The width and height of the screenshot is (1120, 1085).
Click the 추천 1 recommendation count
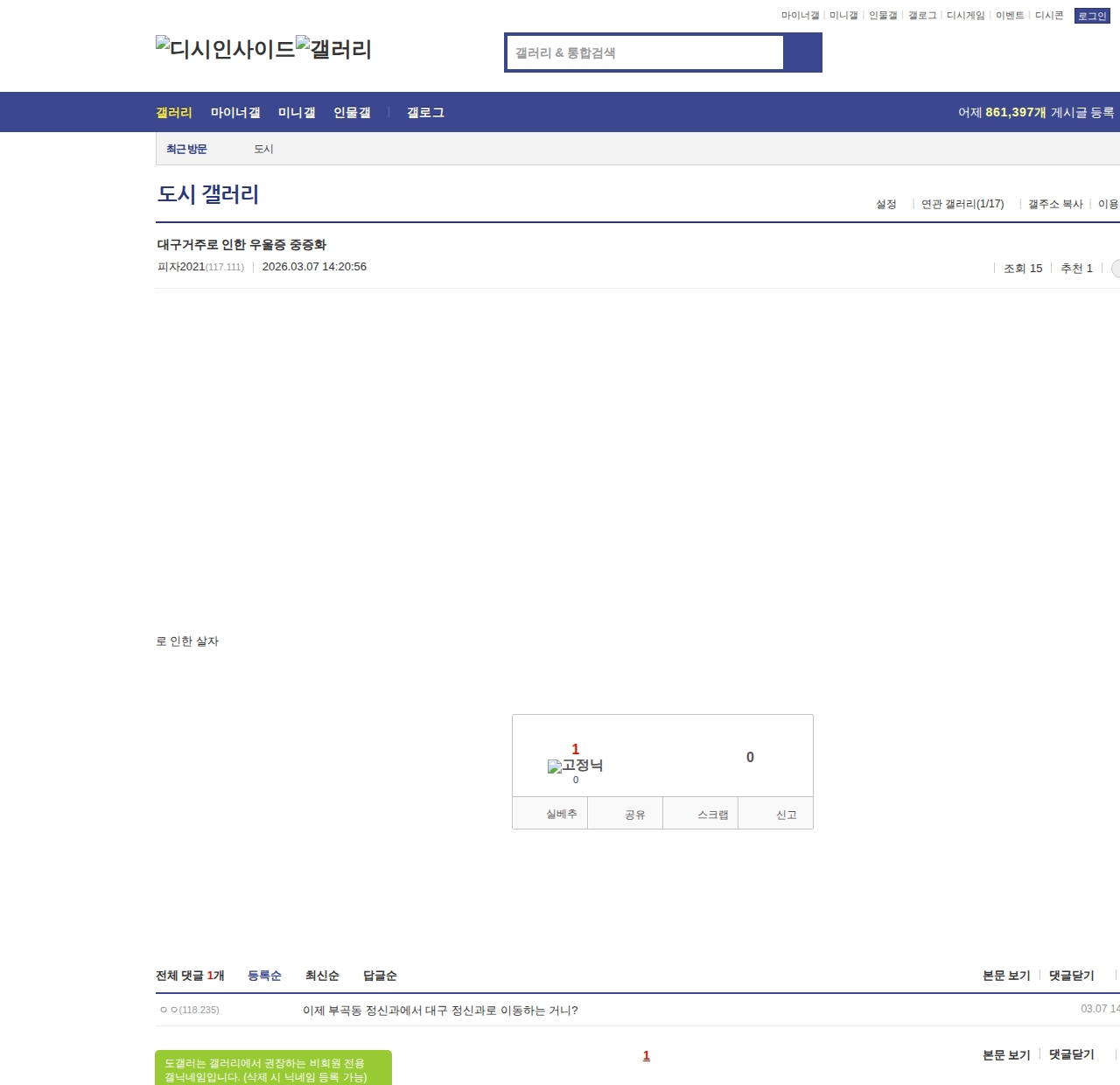click(x=1076, y=268)
